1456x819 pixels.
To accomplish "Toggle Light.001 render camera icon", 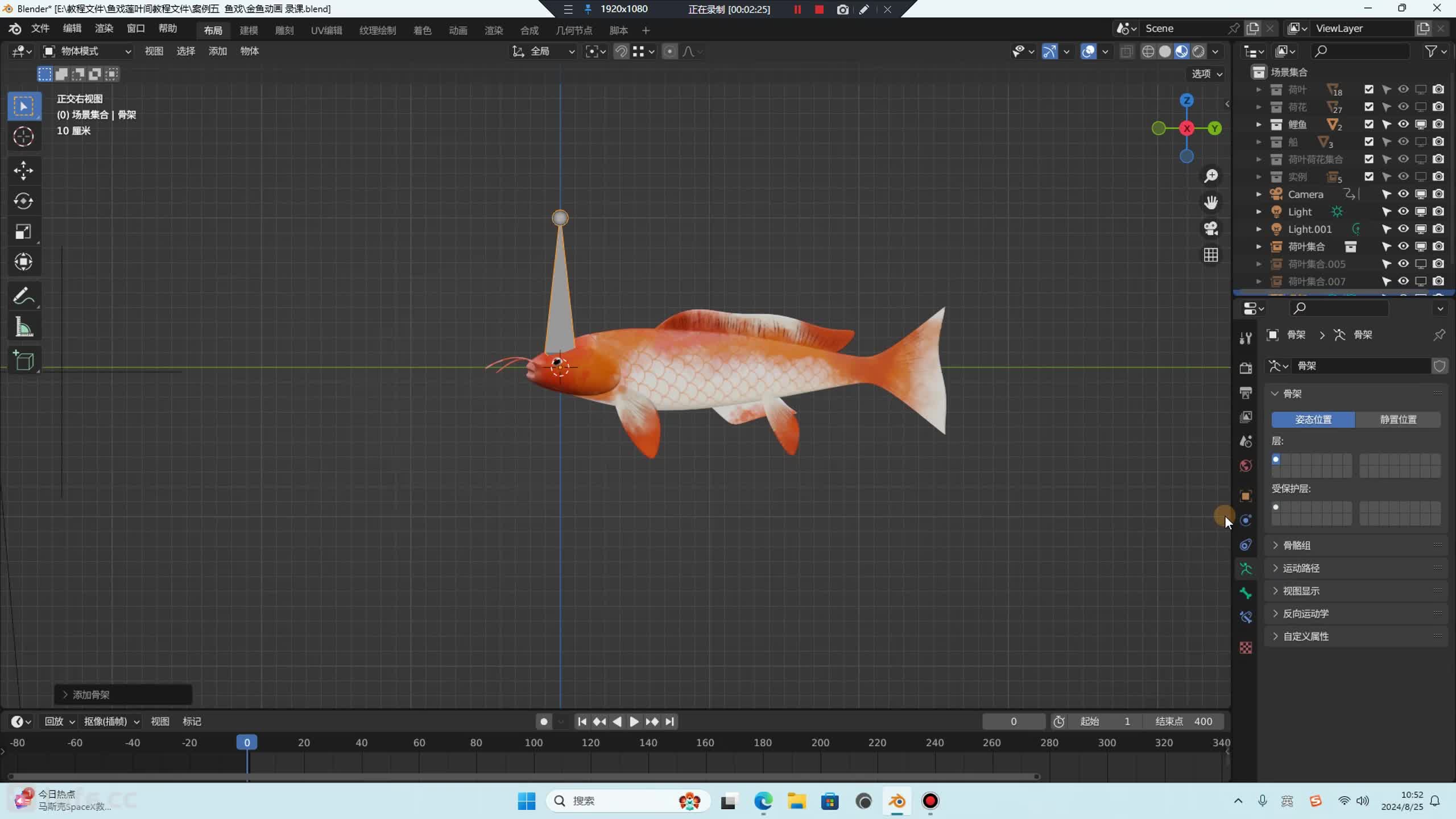I will pyautogui.click(x=1438, y=229).
